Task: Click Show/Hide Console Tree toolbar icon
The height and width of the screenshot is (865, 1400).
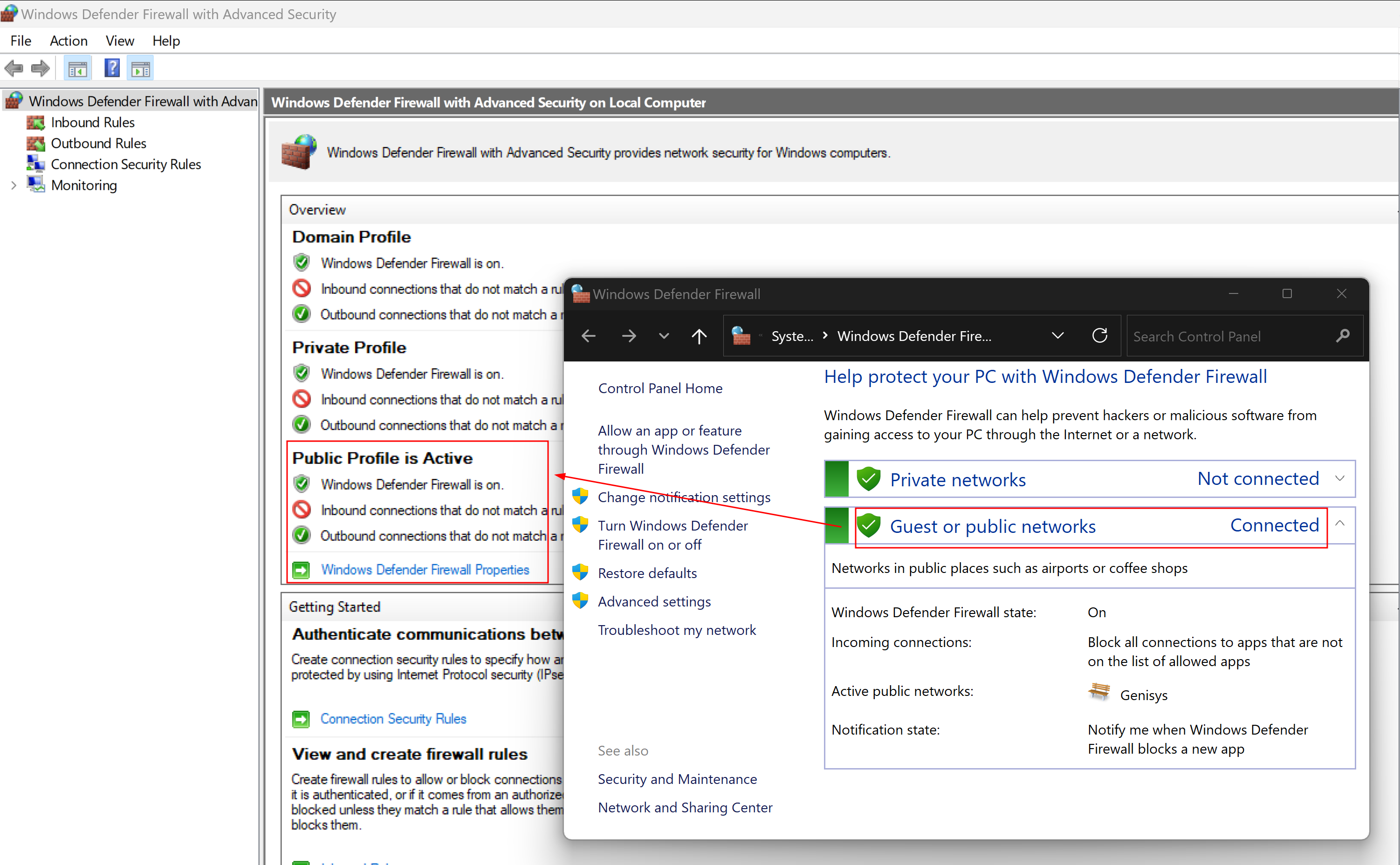Action: point(78,68)
